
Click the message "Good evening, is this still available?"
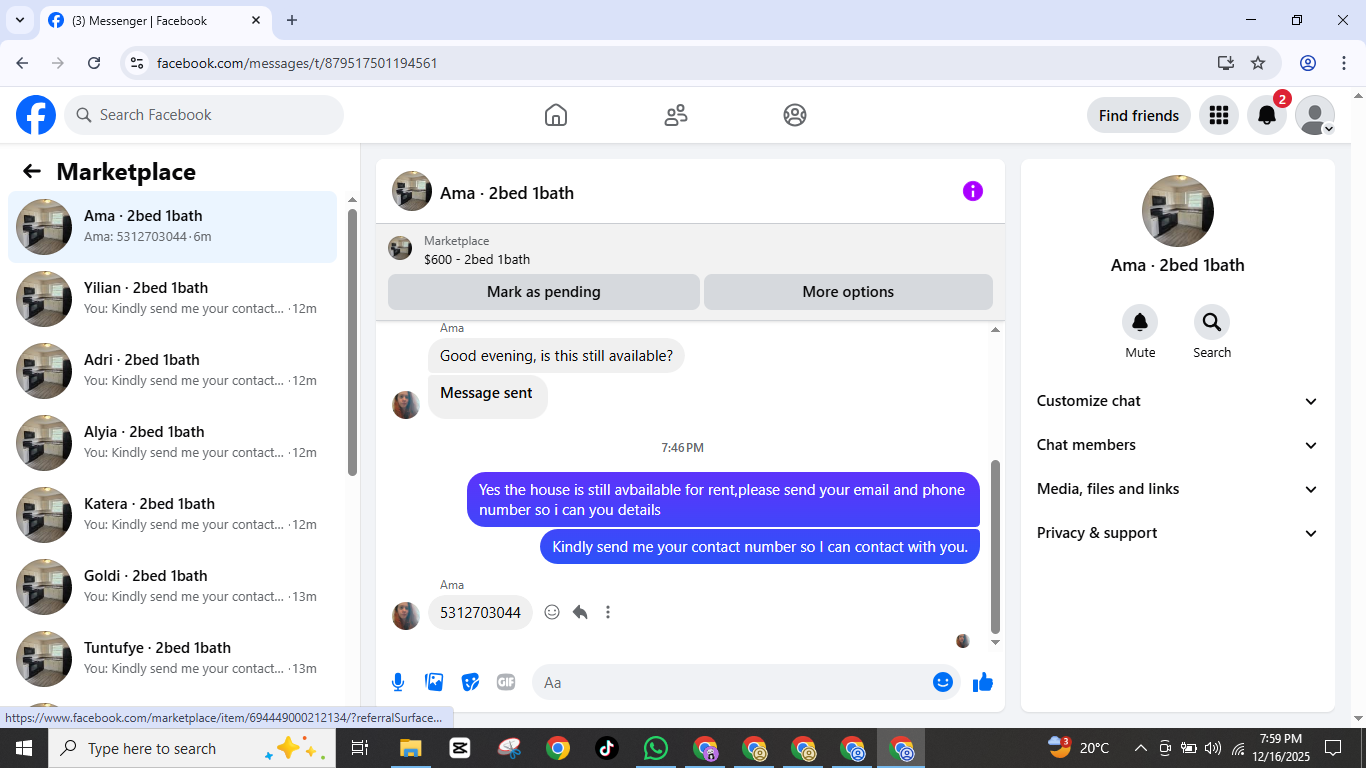pyautogui.click(x=556, y=356)
